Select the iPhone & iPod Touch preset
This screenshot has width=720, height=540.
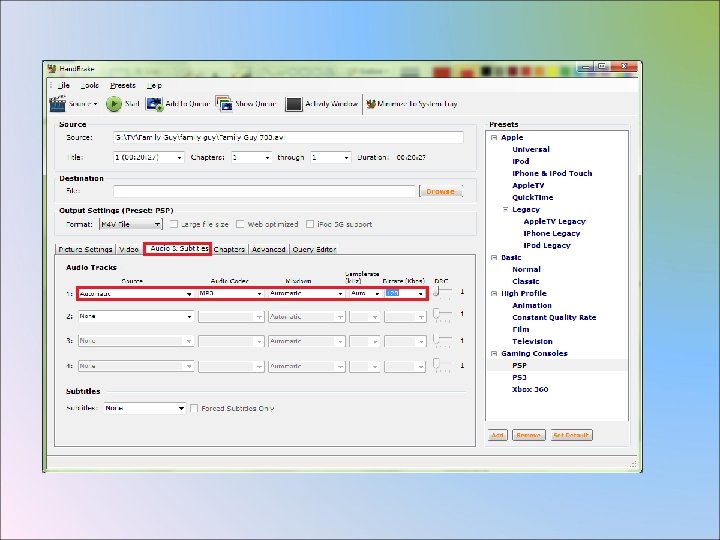pos(552,174)
